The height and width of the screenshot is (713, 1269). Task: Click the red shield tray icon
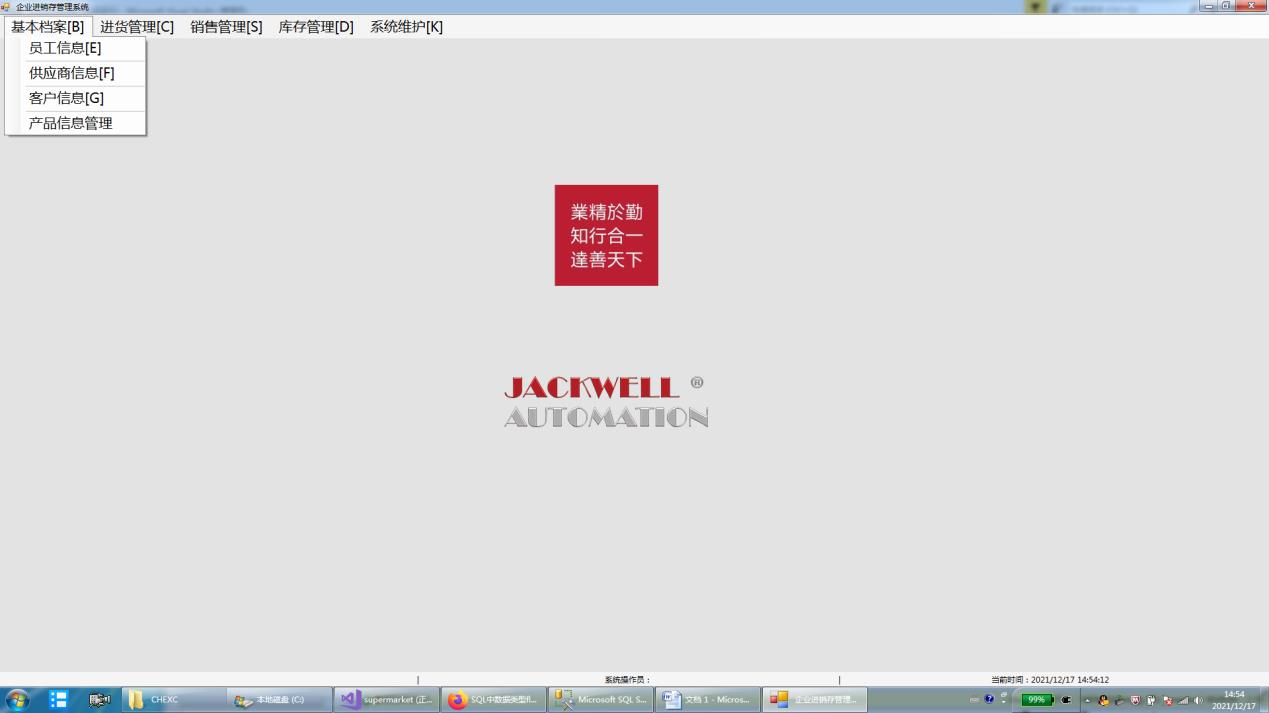pos(1135,700)
